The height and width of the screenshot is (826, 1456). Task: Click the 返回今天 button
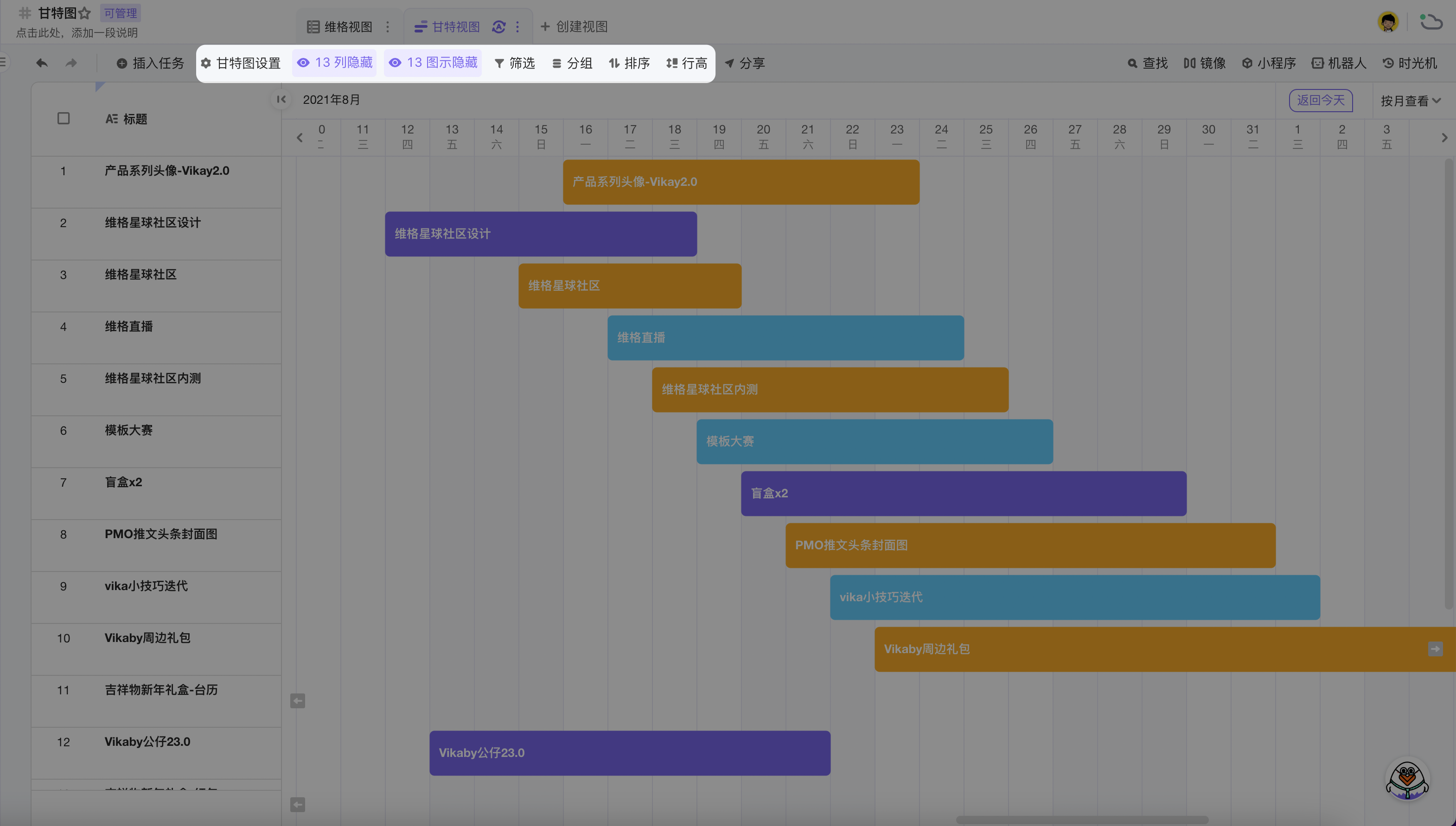[1321, 101]
